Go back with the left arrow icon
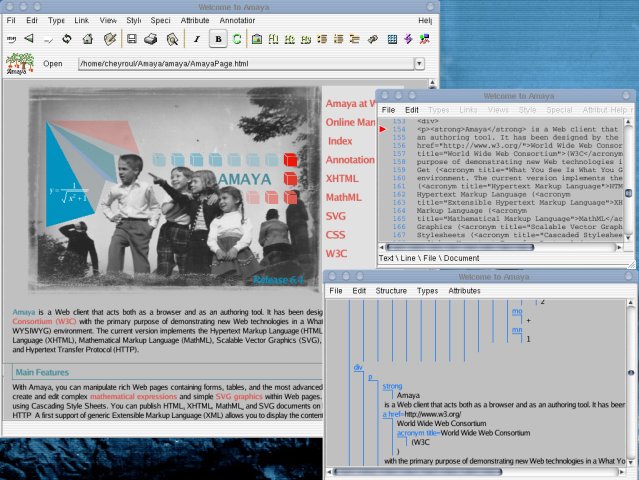Image resolution: width=639 pixels, height=480 pixels. point(29,39)
